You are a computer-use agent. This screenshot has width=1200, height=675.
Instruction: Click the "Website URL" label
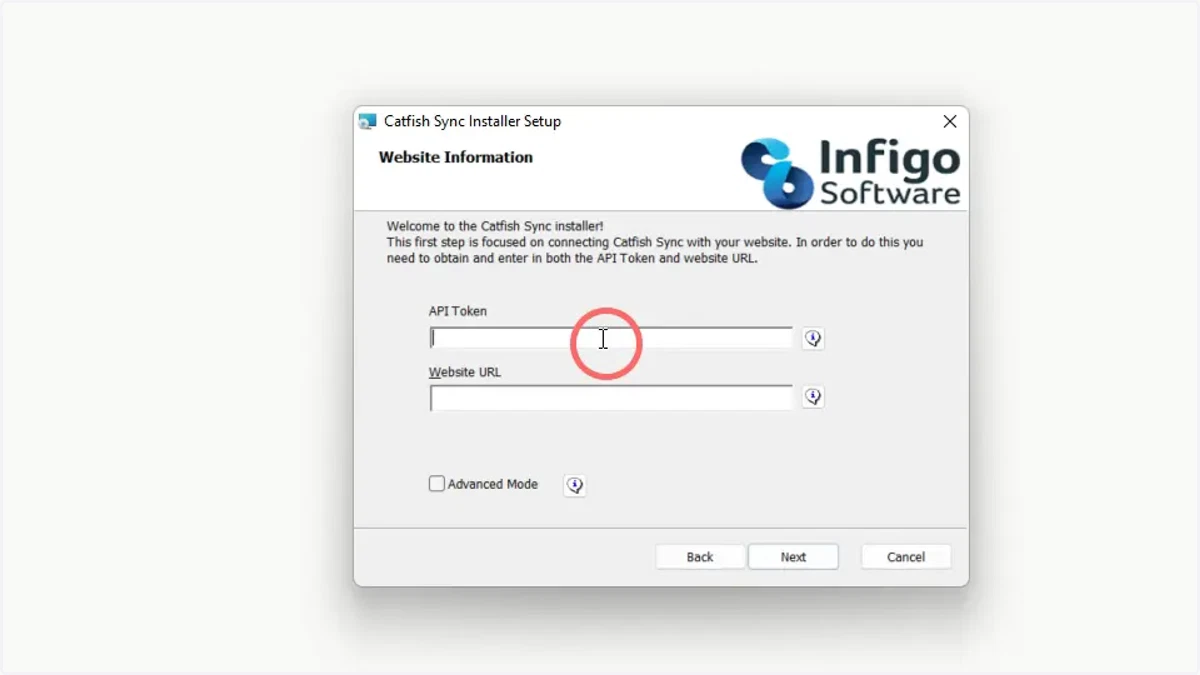[x=465, y=372]
